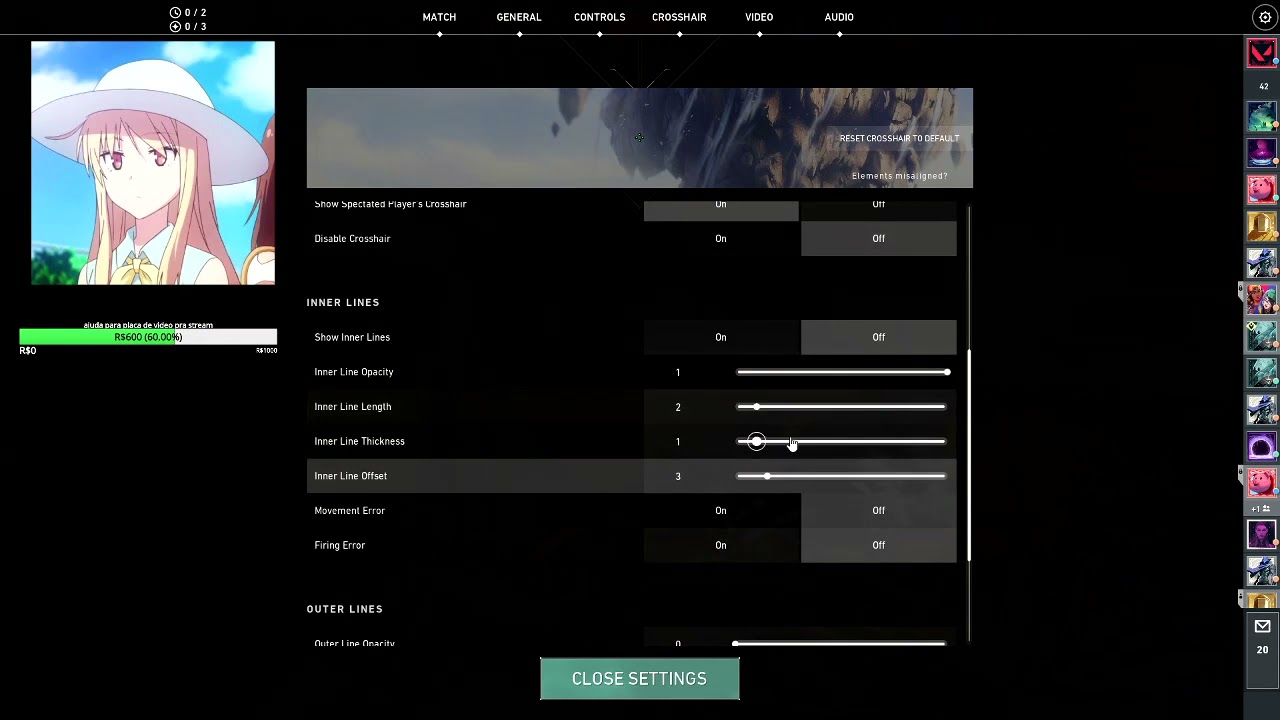Go to the VIDEO tab
Screen dimensions: 1280x720
point(759,17)
